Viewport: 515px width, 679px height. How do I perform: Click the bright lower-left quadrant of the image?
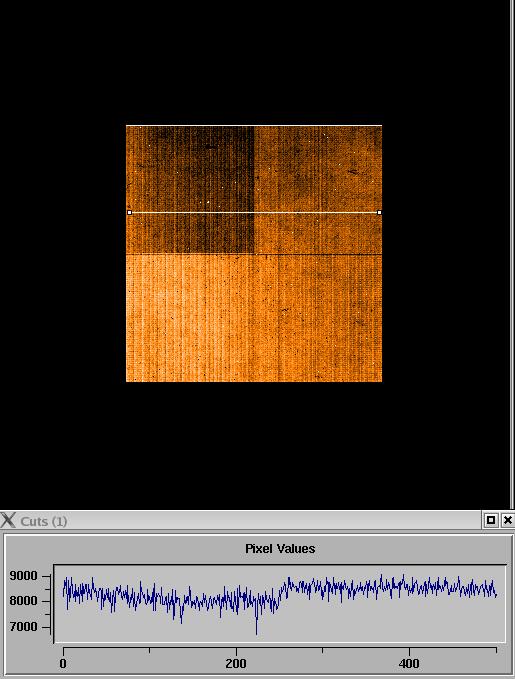190,318
